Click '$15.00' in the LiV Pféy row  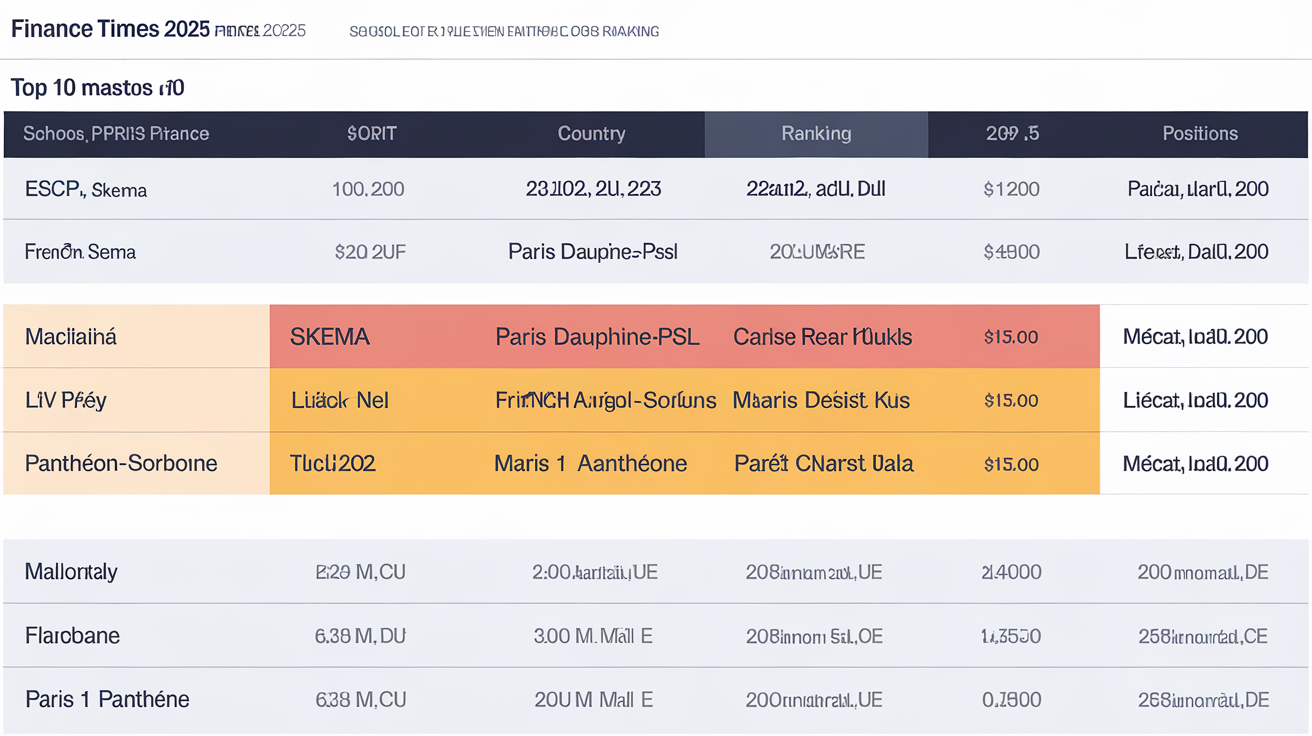tap(1011, 400)
